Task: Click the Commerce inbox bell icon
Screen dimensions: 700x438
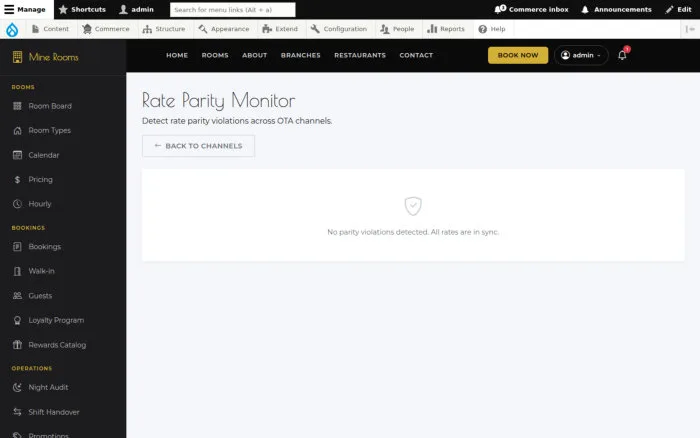Action: (x=500, y=9)
